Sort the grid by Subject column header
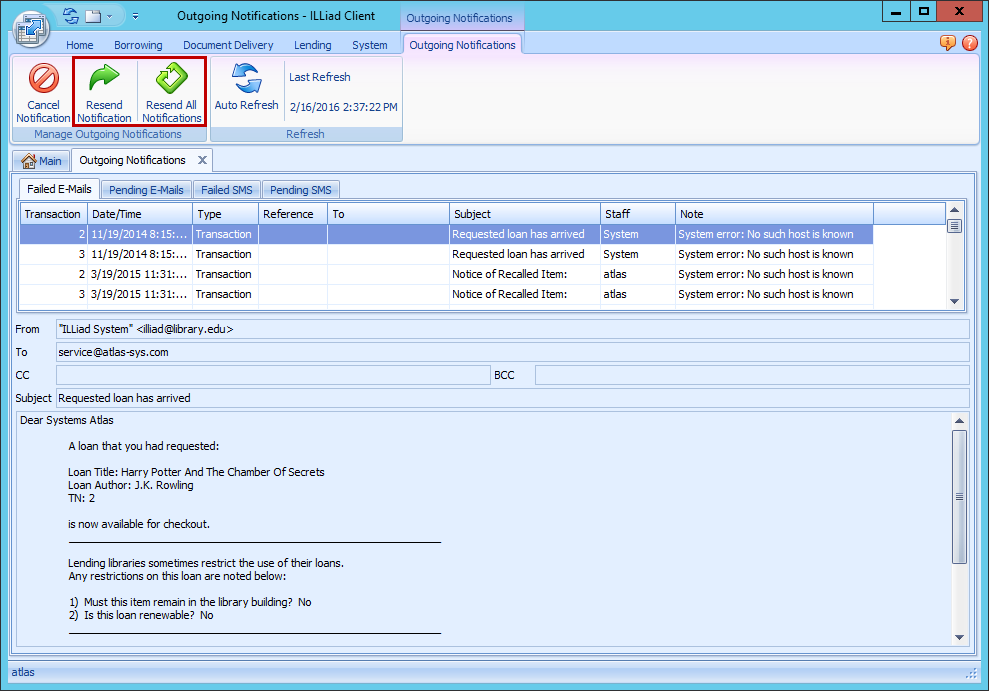The width and height of the screenshot is (989, 691). 523,214
